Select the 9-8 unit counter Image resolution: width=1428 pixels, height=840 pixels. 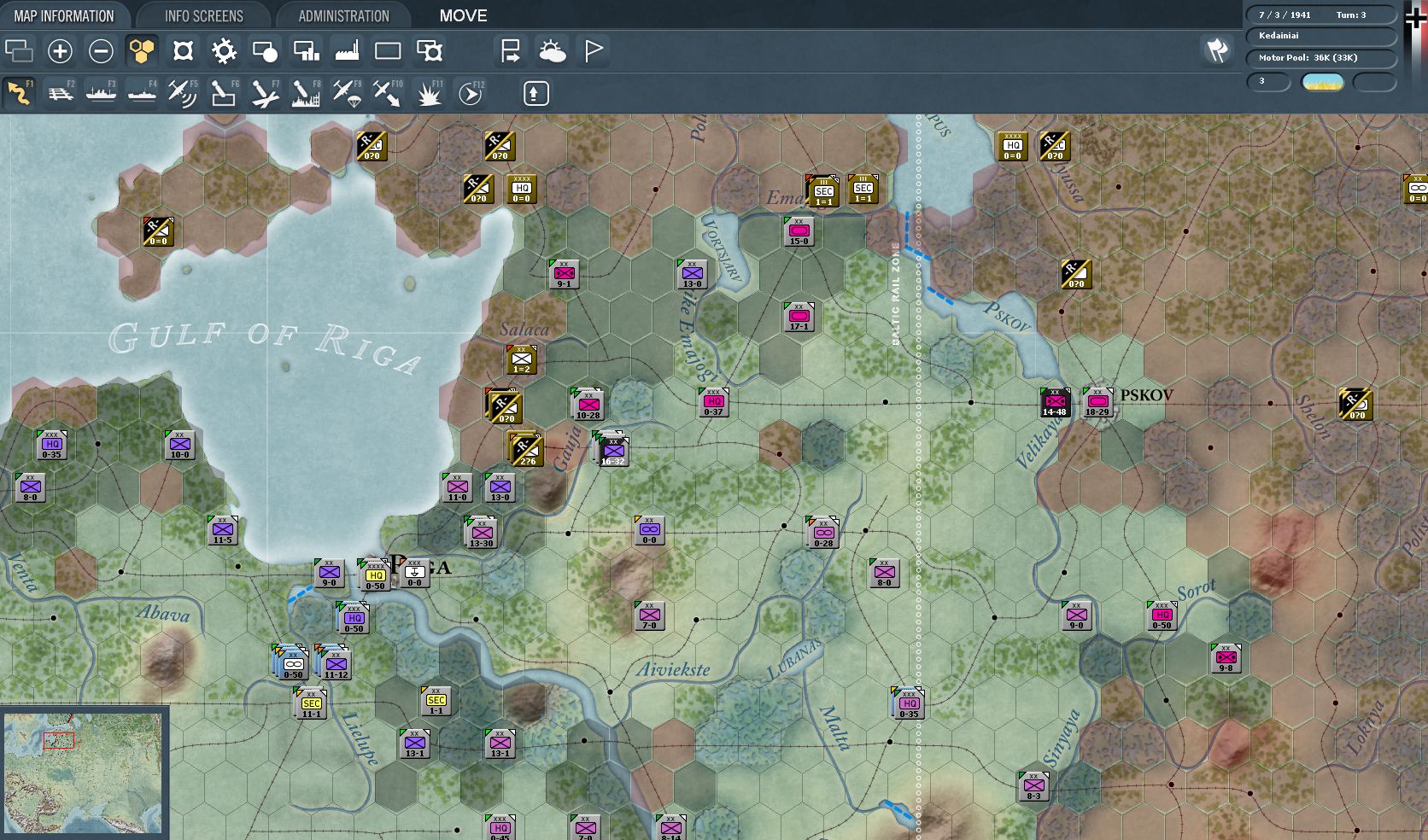point(1226,658)
